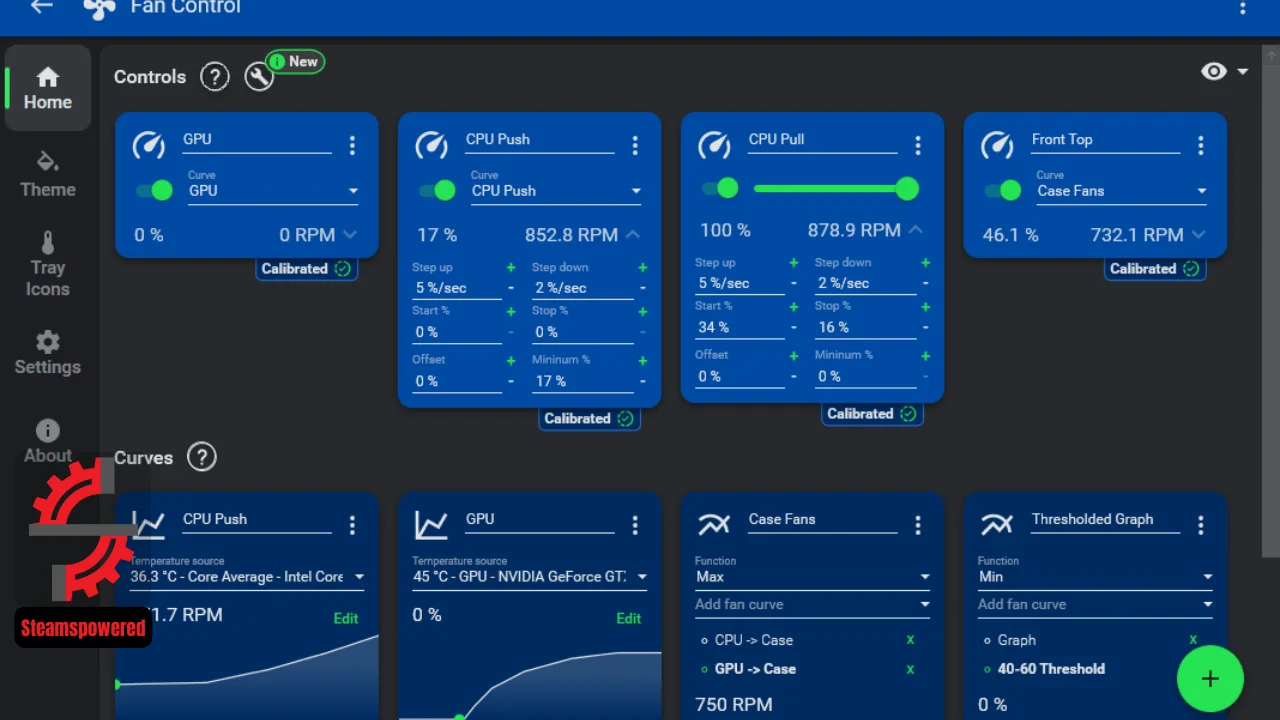Click the CPU Pull speed slider handle
The height and width of the screenshot is (720, 1280).
(x=907, y=188)
